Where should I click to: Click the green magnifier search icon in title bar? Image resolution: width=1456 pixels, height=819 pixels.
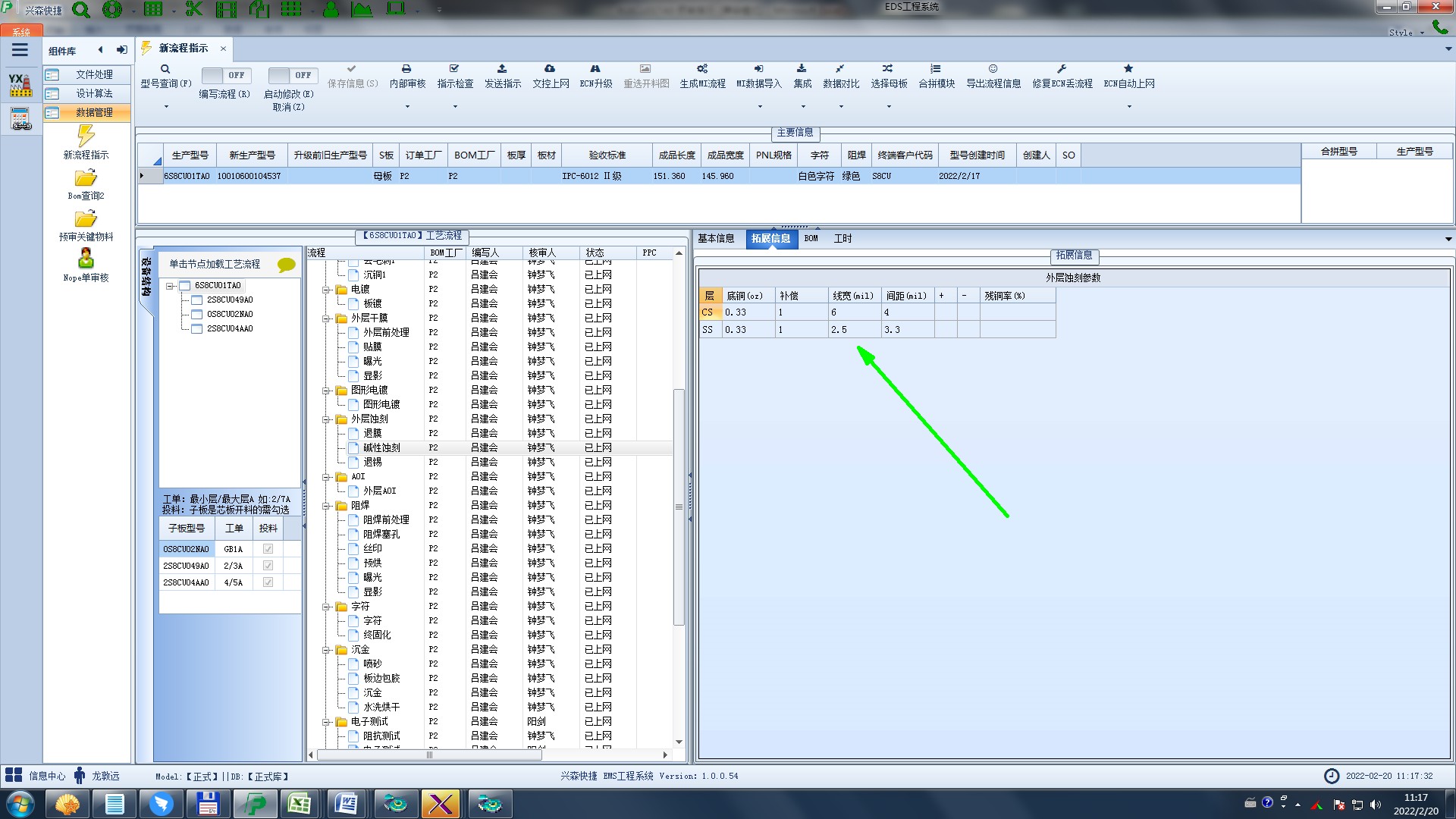(x=81, y=10)
